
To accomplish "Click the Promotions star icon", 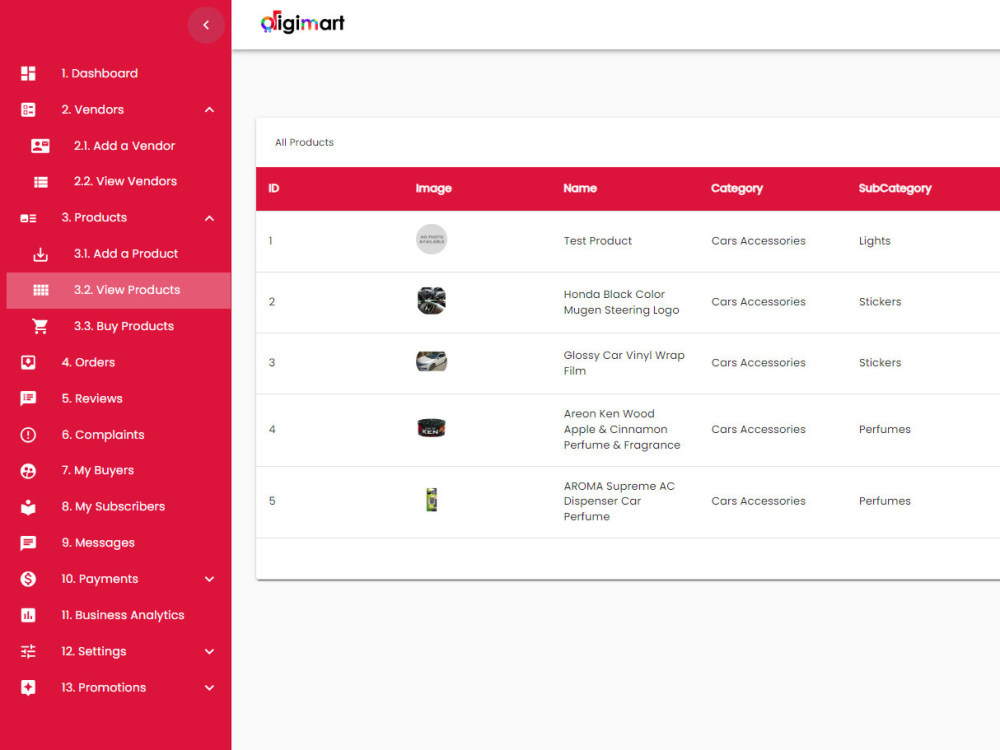I will [28, 688].
